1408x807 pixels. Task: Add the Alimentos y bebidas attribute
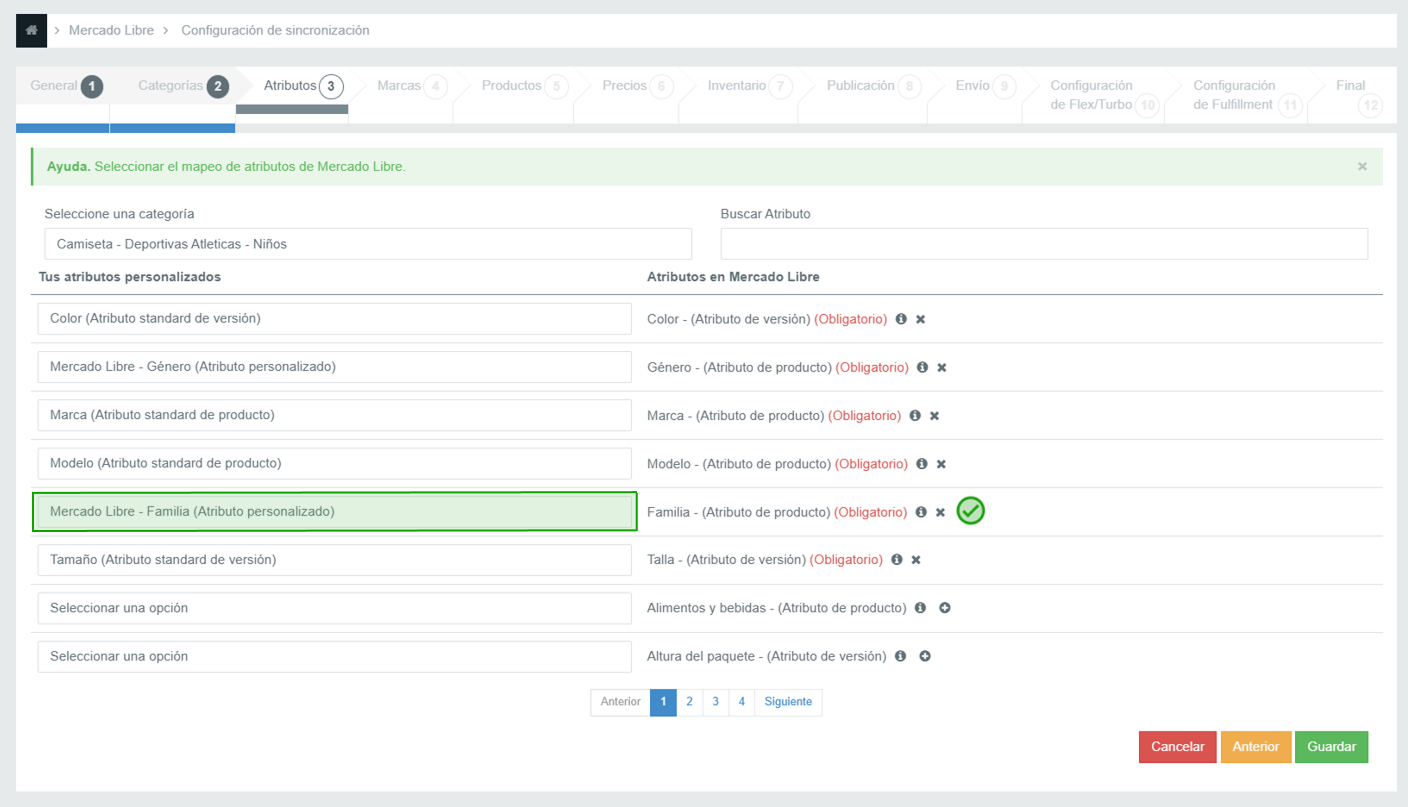pos(945,608)
